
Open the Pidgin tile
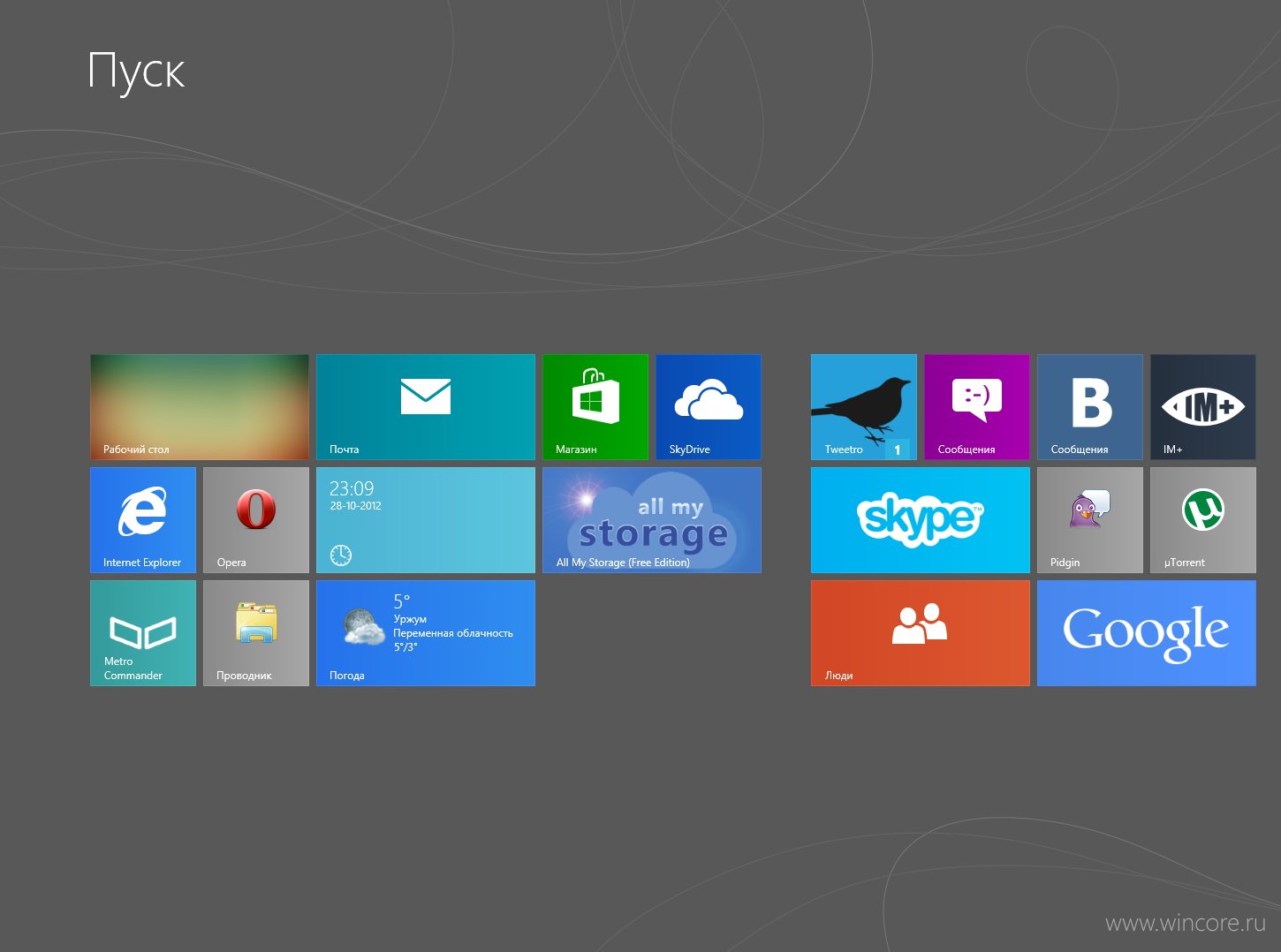tap(1090, 520)
